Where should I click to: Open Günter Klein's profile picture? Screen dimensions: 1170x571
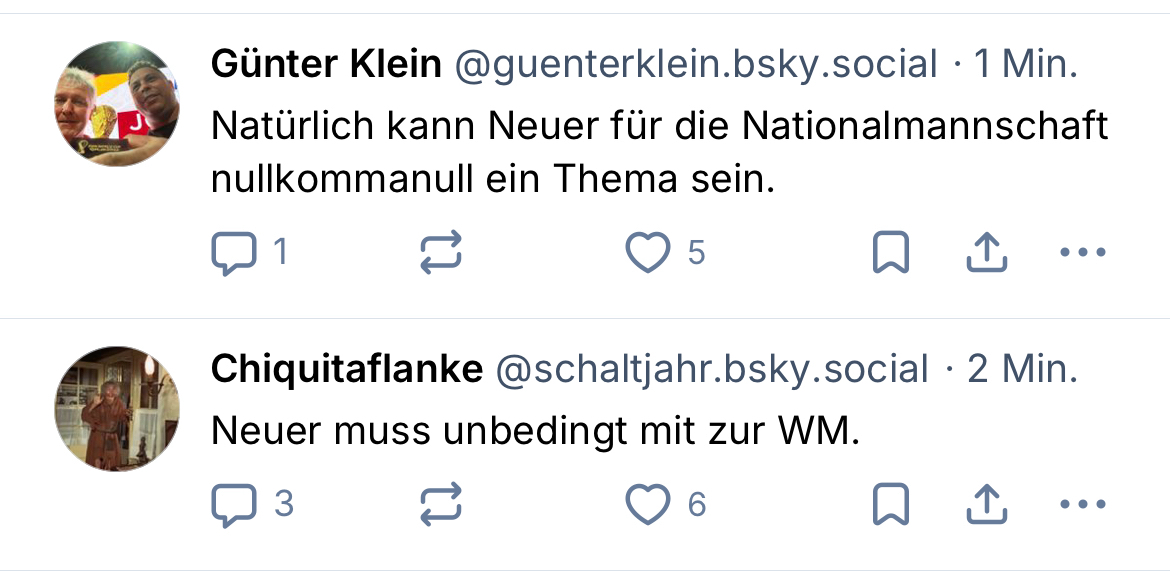pyautogui.click(x=116, y=104)
